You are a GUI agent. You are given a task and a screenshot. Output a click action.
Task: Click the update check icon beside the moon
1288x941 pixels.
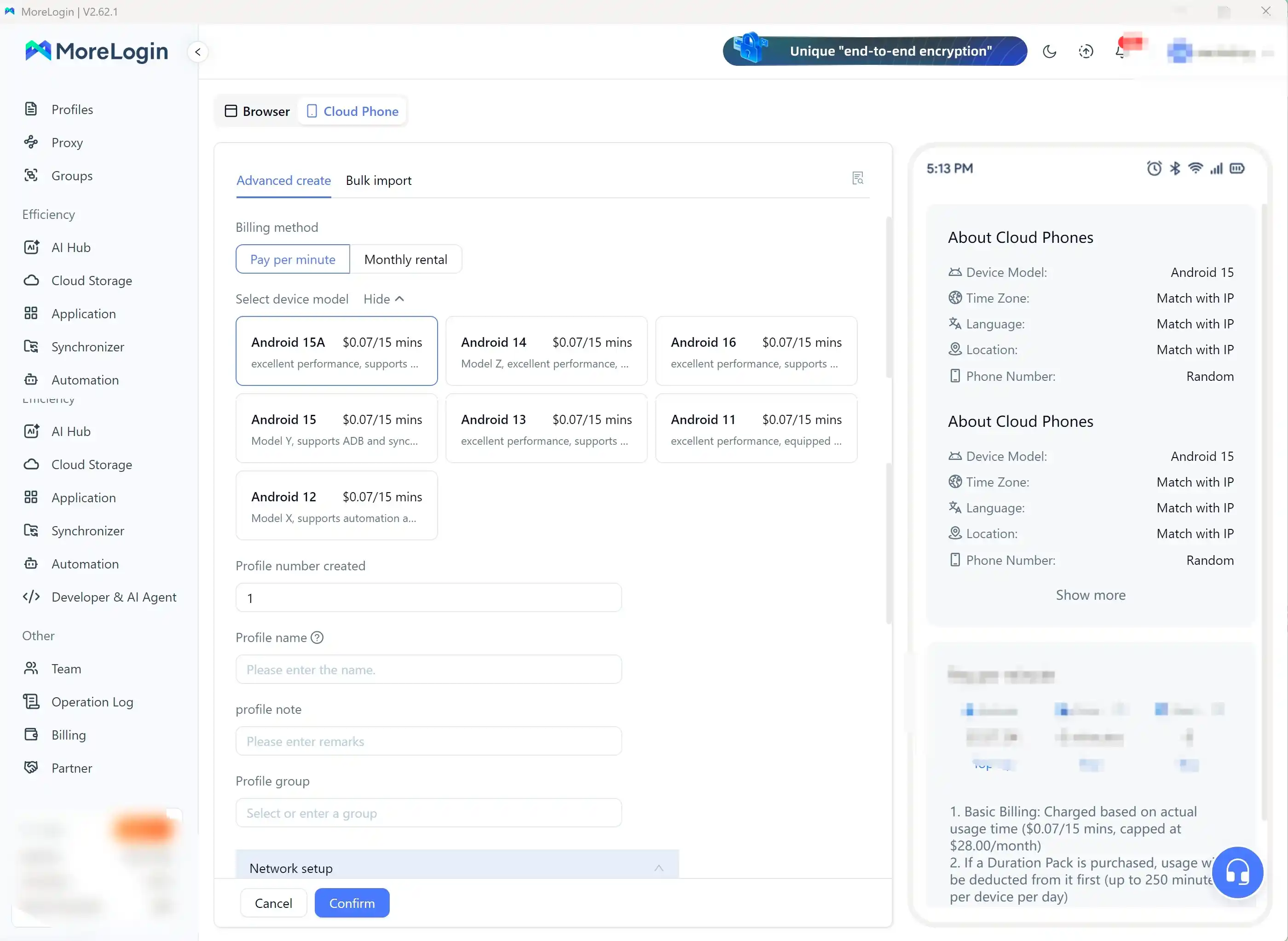(1086, 52)
